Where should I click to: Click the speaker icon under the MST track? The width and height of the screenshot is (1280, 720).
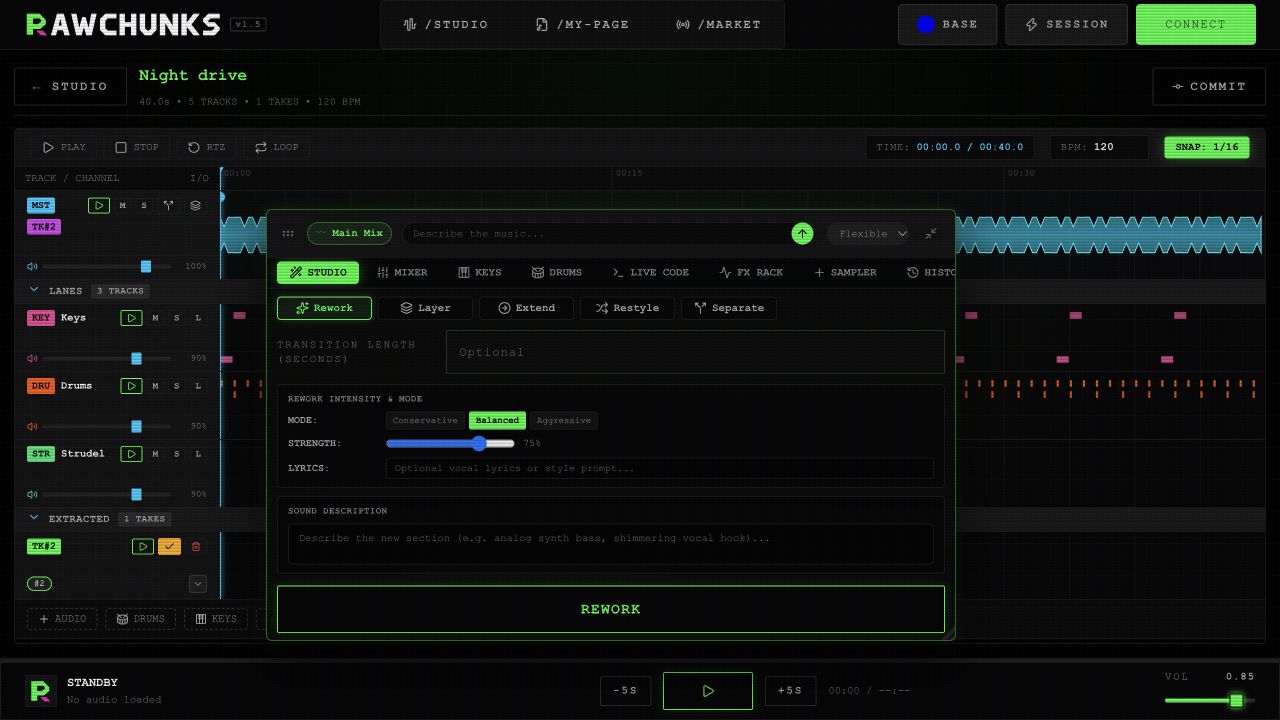point(32,266)
